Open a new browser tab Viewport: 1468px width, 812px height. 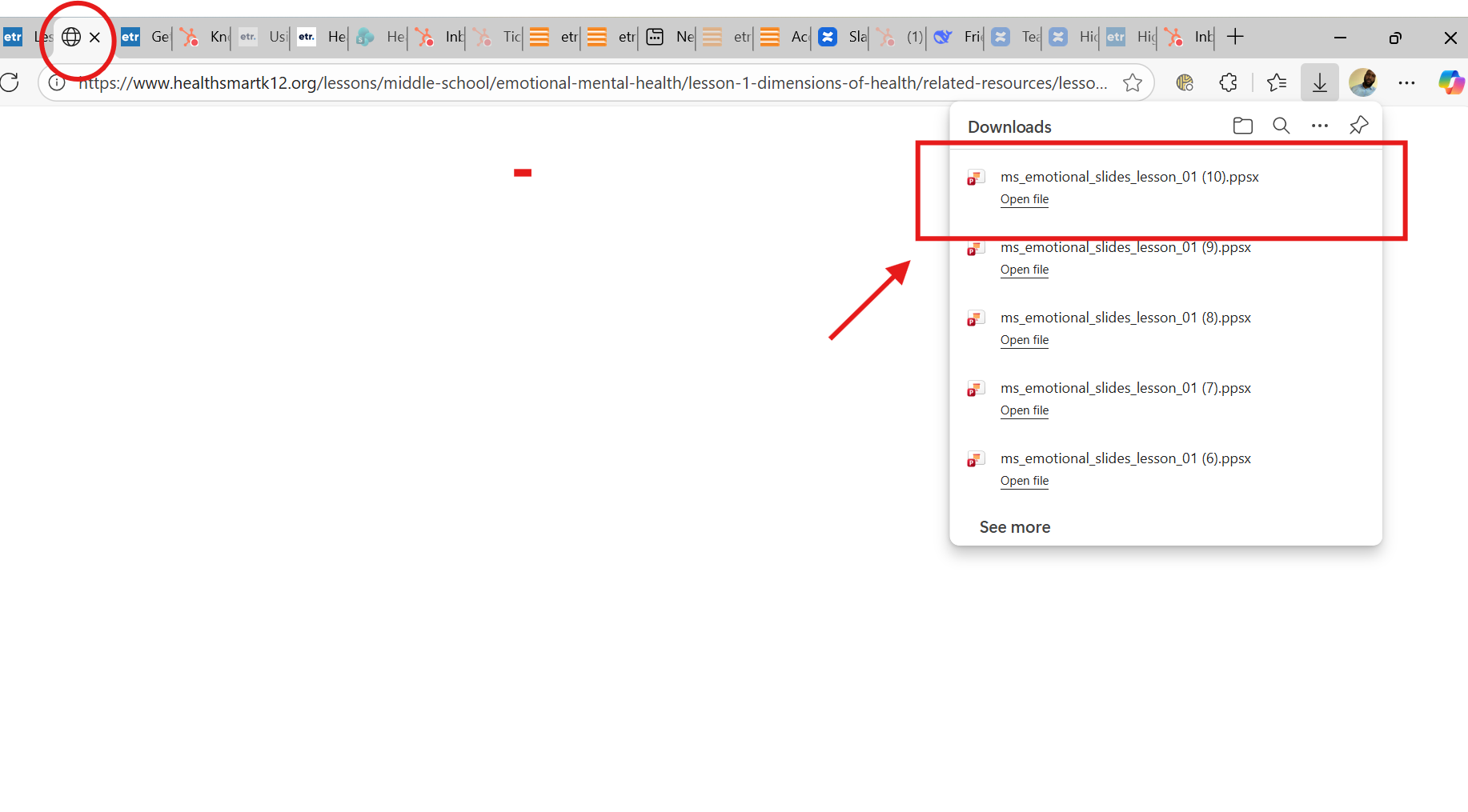pyautogui.click(x=1235, y=37)
